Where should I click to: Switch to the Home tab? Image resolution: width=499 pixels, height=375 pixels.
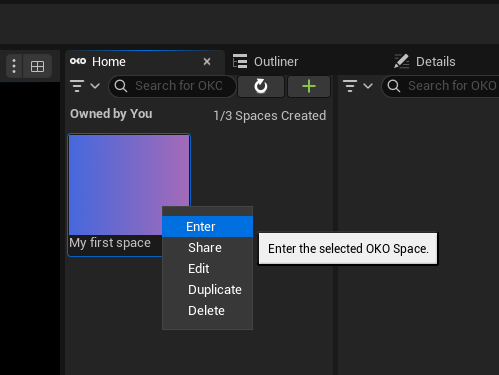145,62
